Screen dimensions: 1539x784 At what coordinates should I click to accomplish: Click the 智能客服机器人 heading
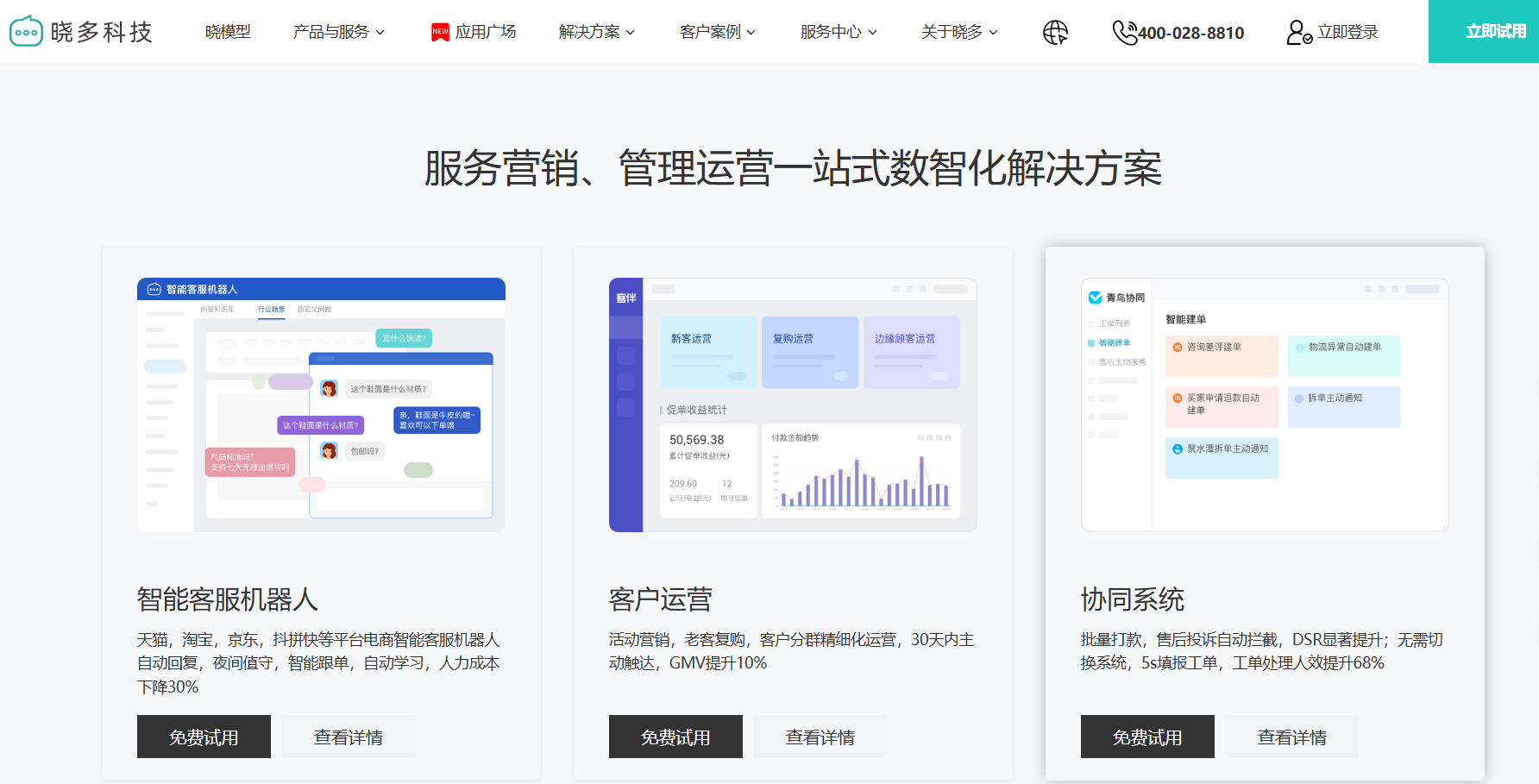click(228, 599)
